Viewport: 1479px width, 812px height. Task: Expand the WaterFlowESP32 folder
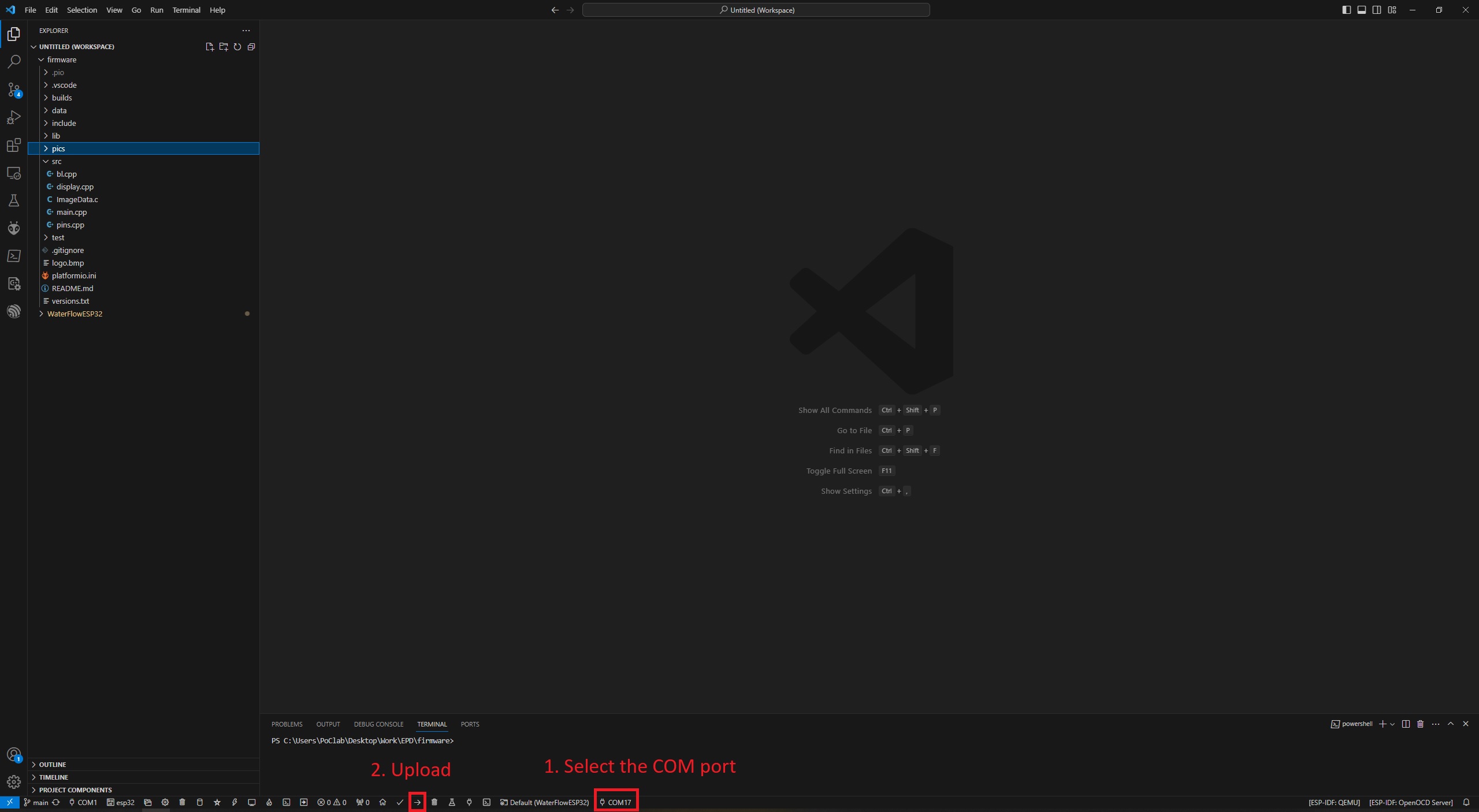click(x=143, y=314)
